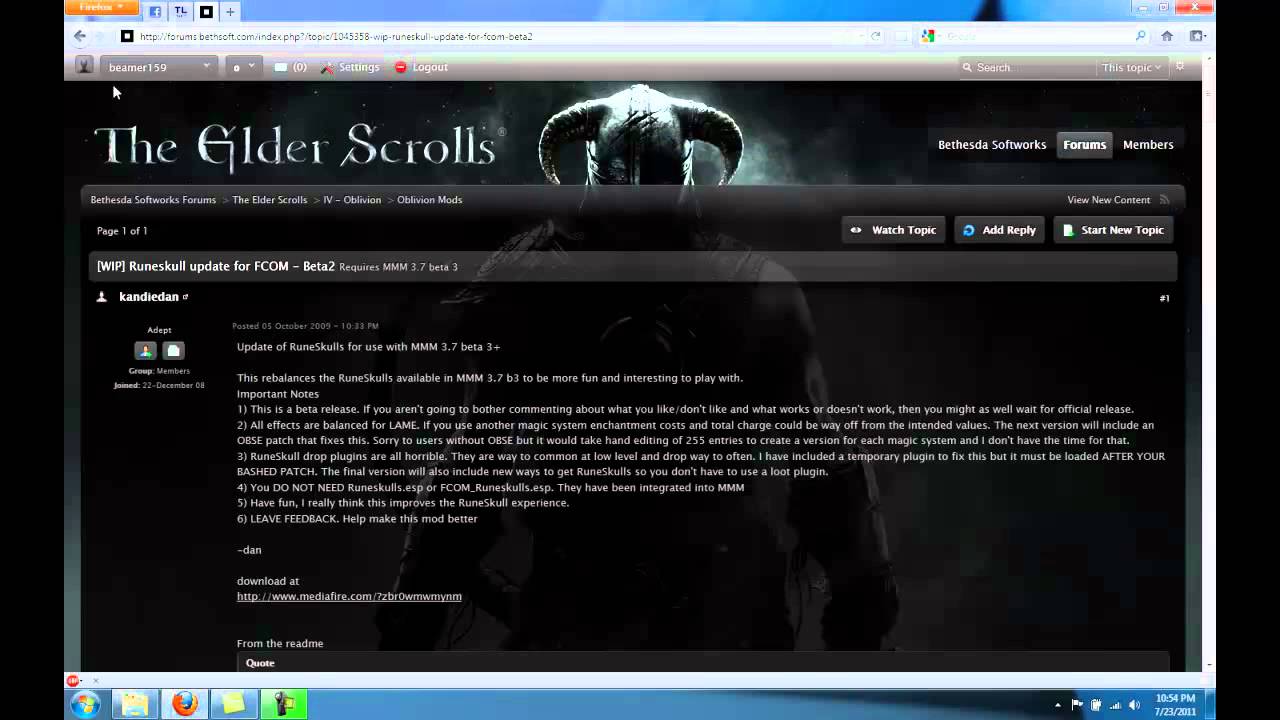Go to IV – Oblivion breadcrumb
The image size is (1280, 720).
tap(352, 200)
